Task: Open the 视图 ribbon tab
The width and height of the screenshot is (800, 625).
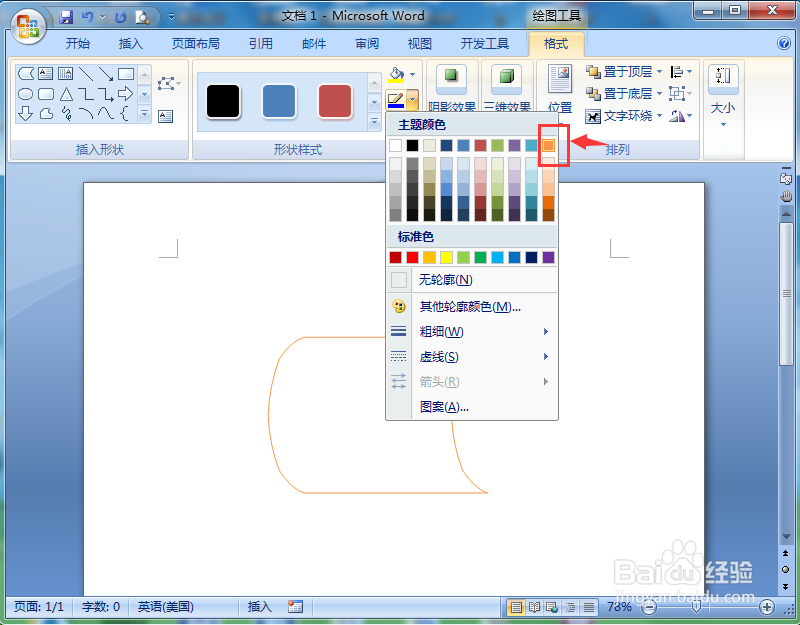Action: pos(419,44)
